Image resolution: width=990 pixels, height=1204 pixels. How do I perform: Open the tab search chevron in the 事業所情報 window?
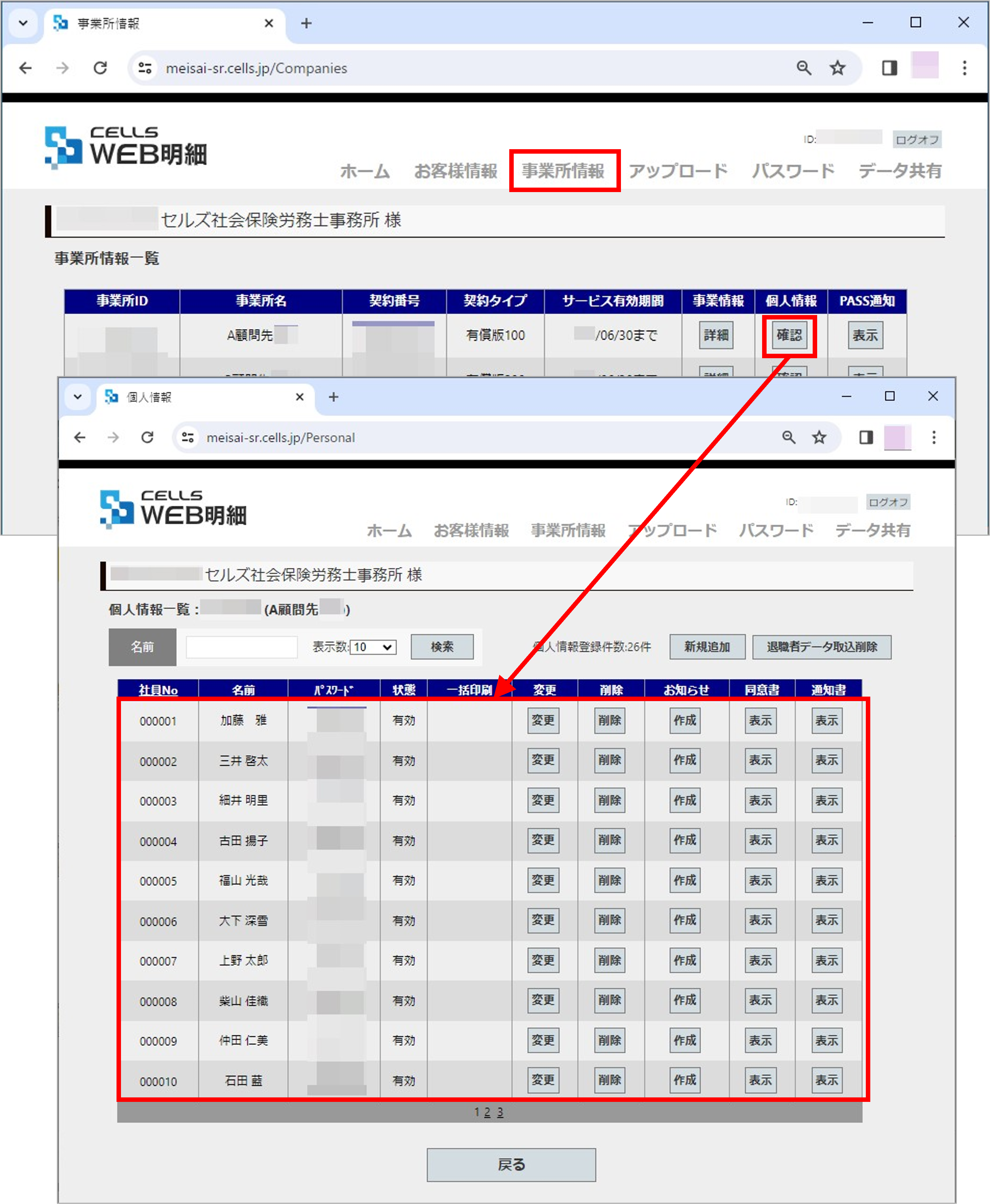coord(23,23)
